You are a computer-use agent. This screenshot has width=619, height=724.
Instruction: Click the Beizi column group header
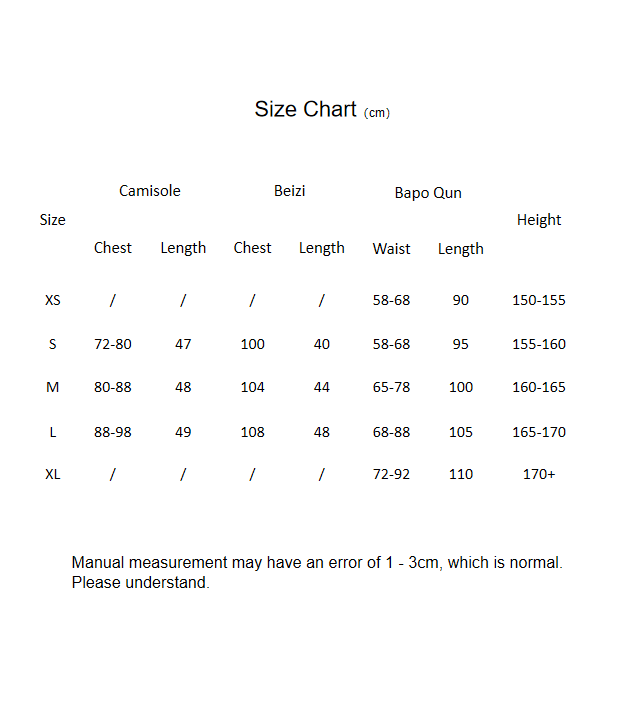[290, 191]
